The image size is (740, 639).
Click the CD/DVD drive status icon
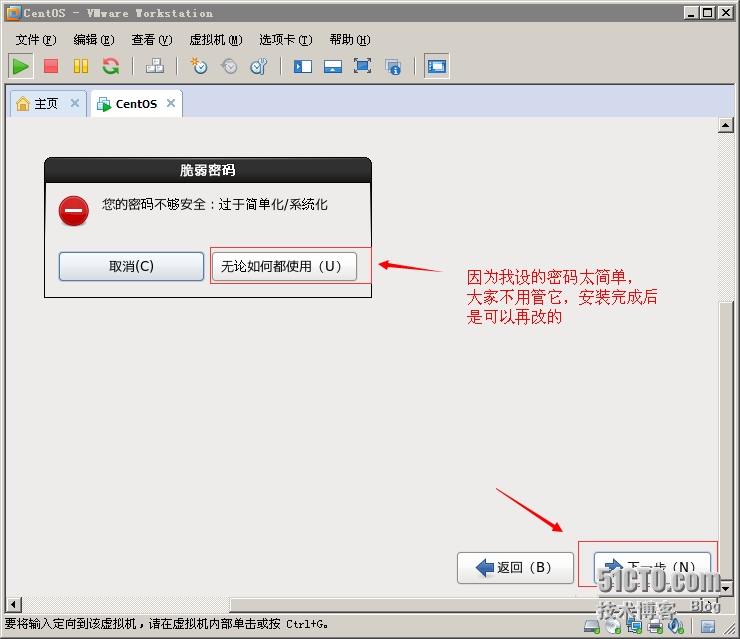613,627
